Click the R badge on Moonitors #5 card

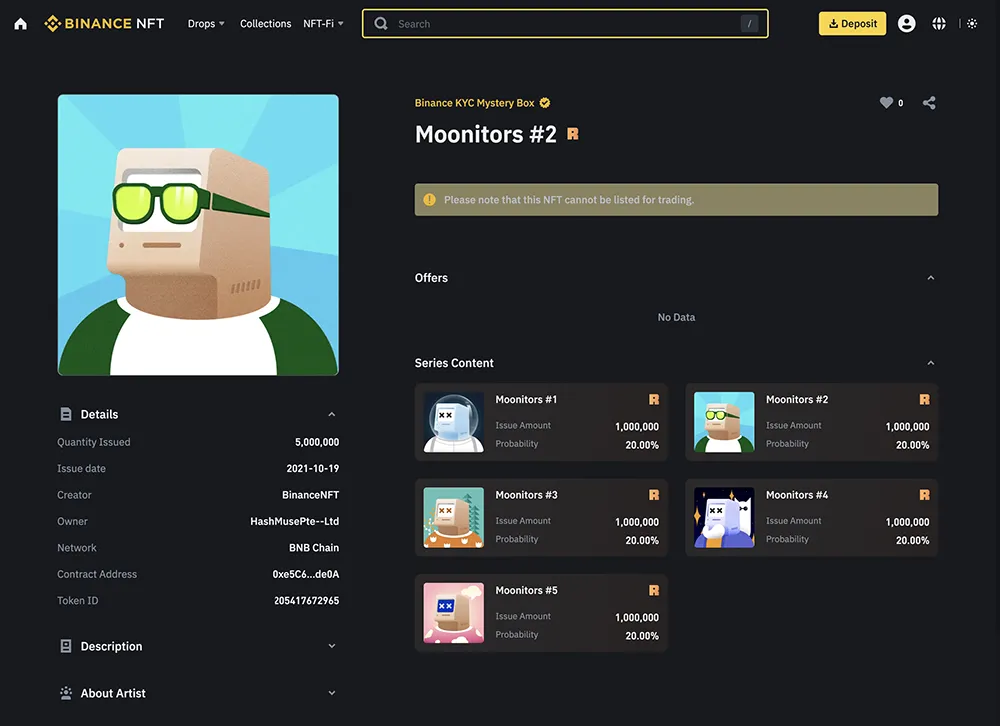click(654, 590)
